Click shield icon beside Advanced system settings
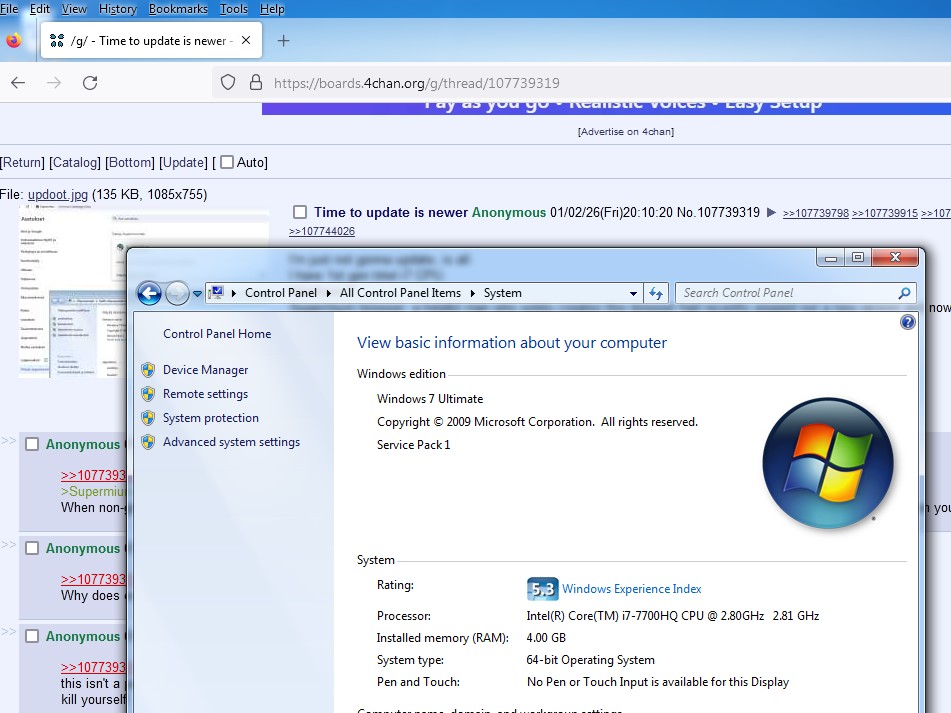The height and width of the screenshot is (713, 951). pyautogui.click(x=148, y=442)
